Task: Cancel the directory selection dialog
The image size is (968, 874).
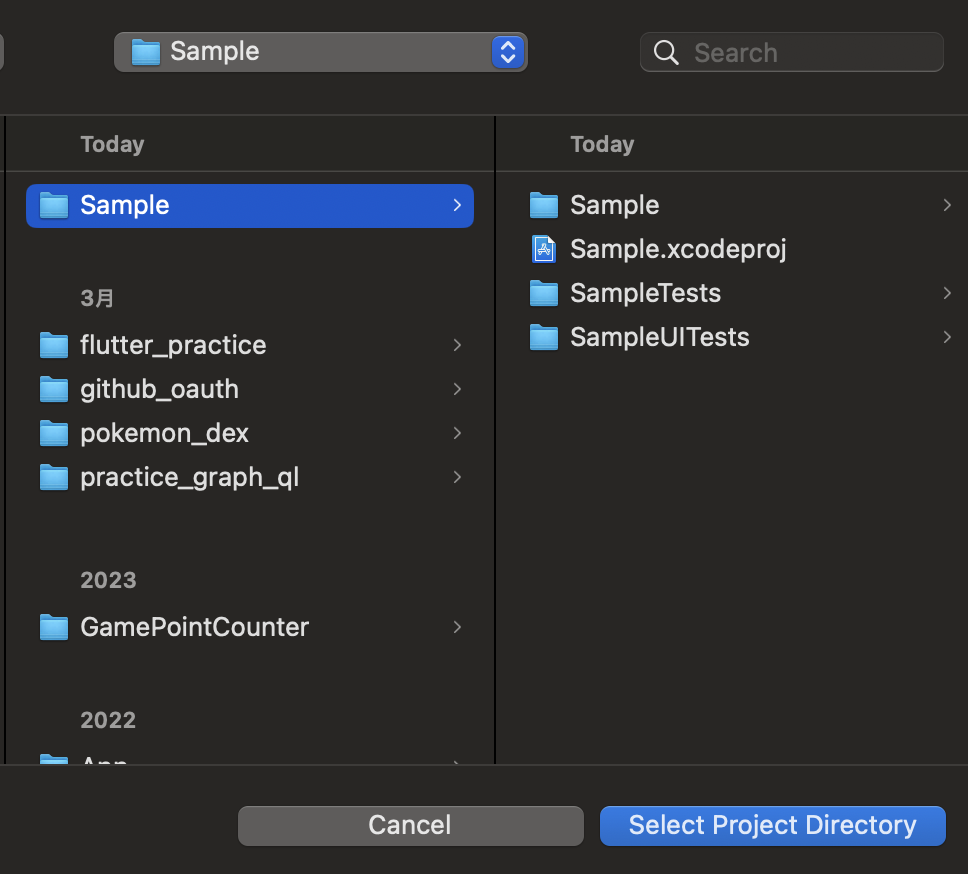Action: 410,825
